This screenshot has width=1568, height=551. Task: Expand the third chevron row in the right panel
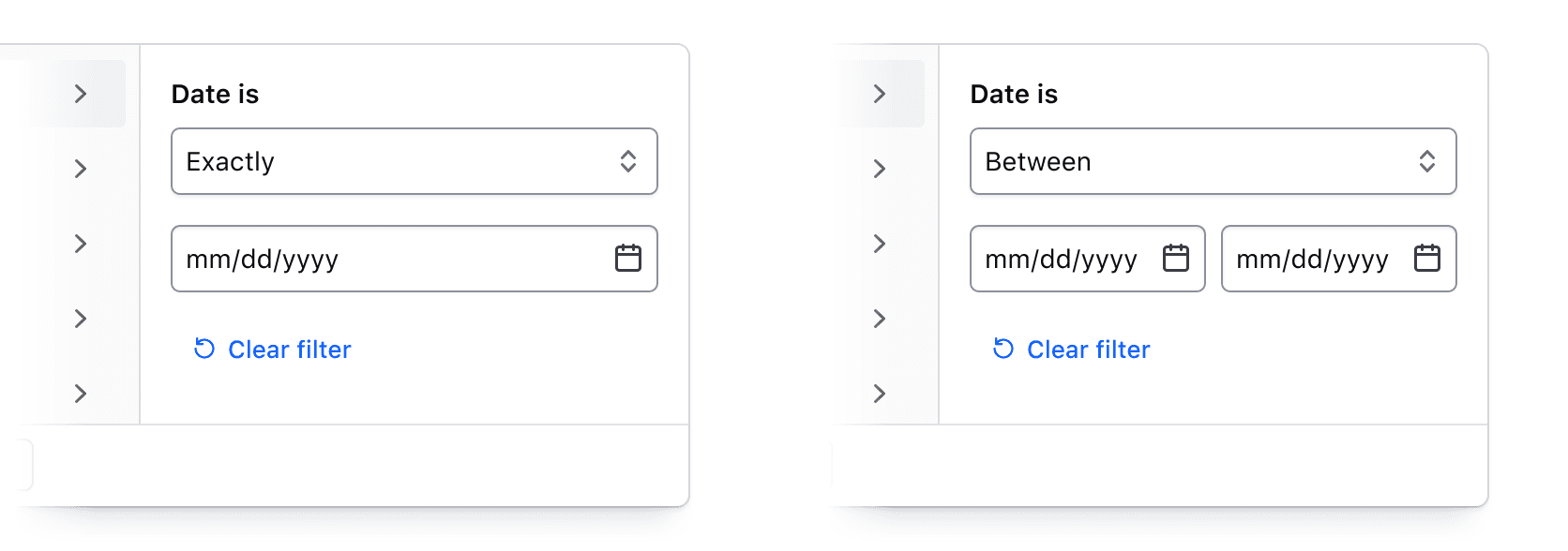[x=880, y=244]
